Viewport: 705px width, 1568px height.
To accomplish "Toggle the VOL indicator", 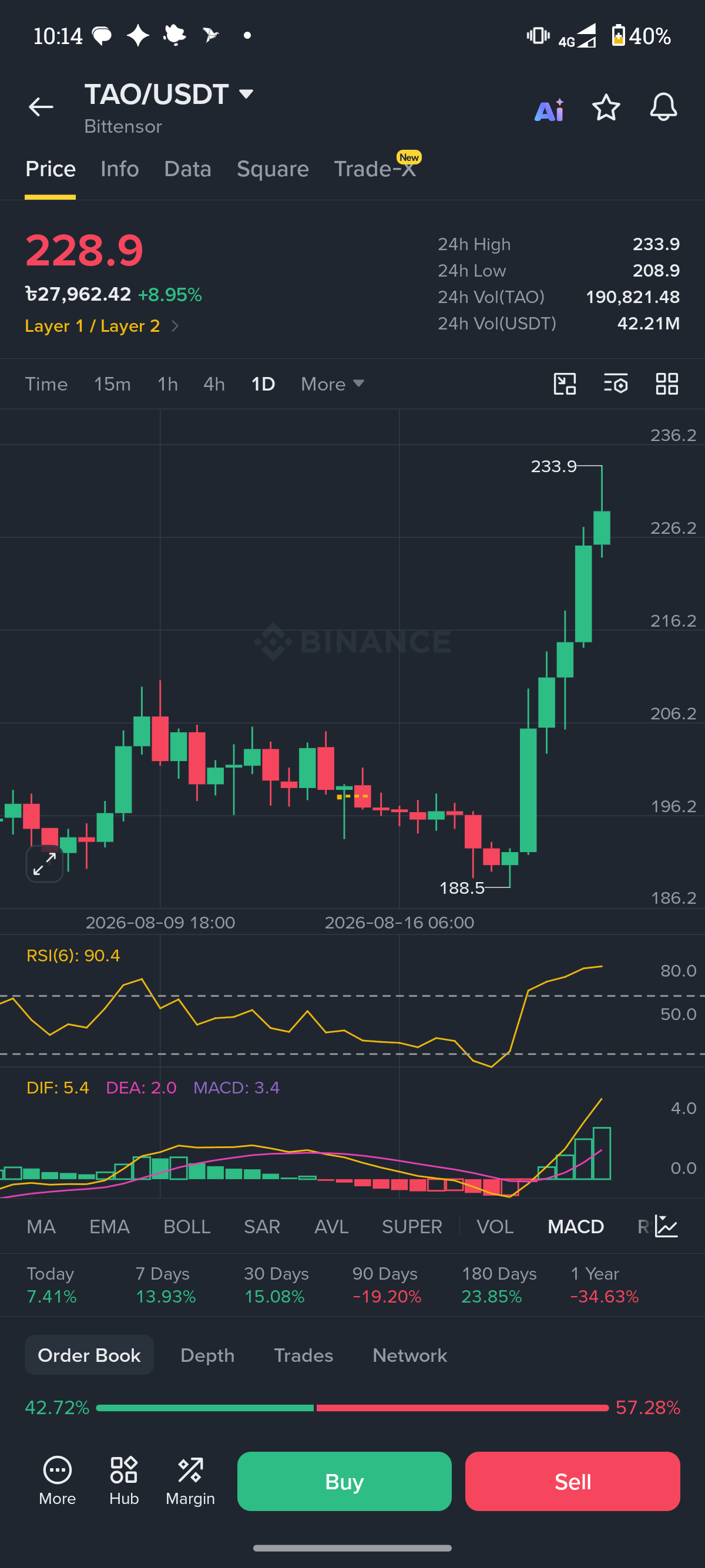I will 495,1227.
